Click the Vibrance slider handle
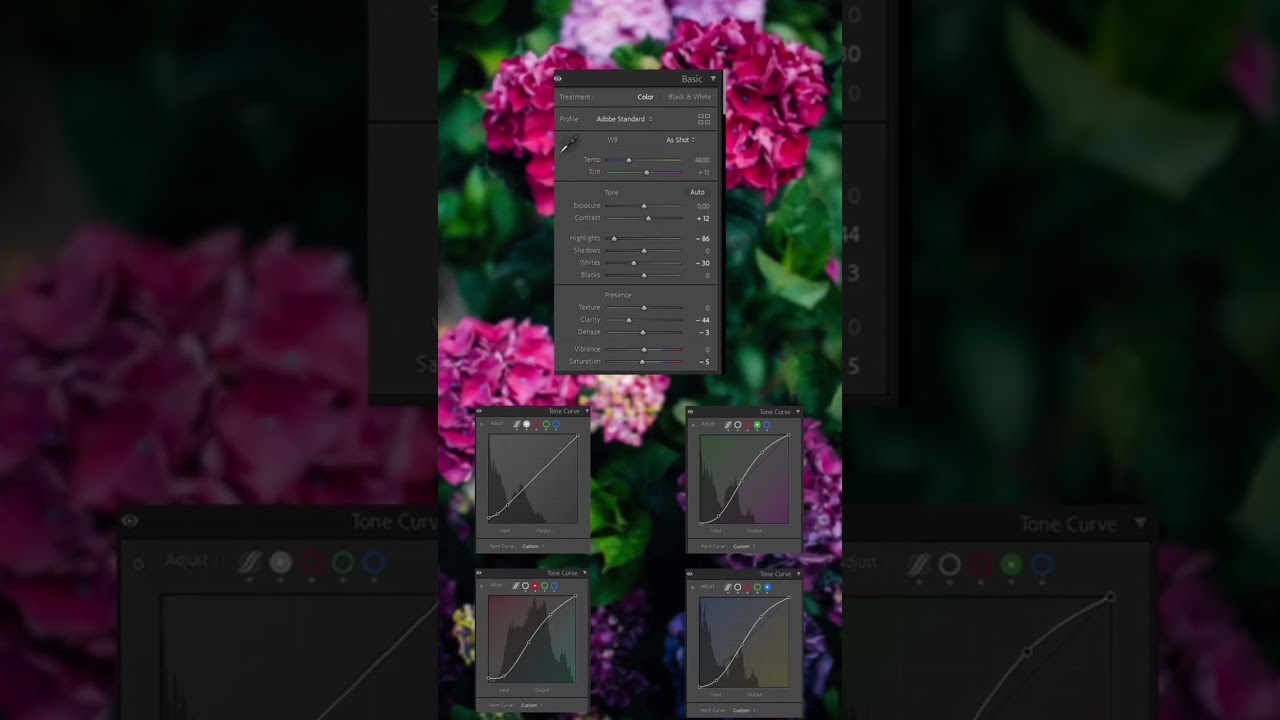This screenshot has width=1280, height=720. (x=644, y=349)
